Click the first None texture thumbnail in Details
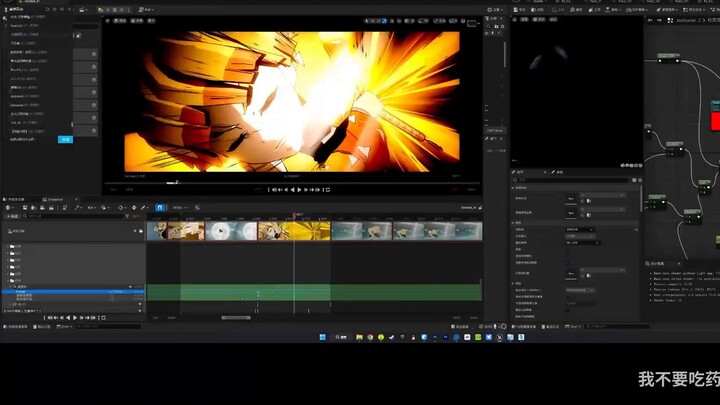 point(571,198)
